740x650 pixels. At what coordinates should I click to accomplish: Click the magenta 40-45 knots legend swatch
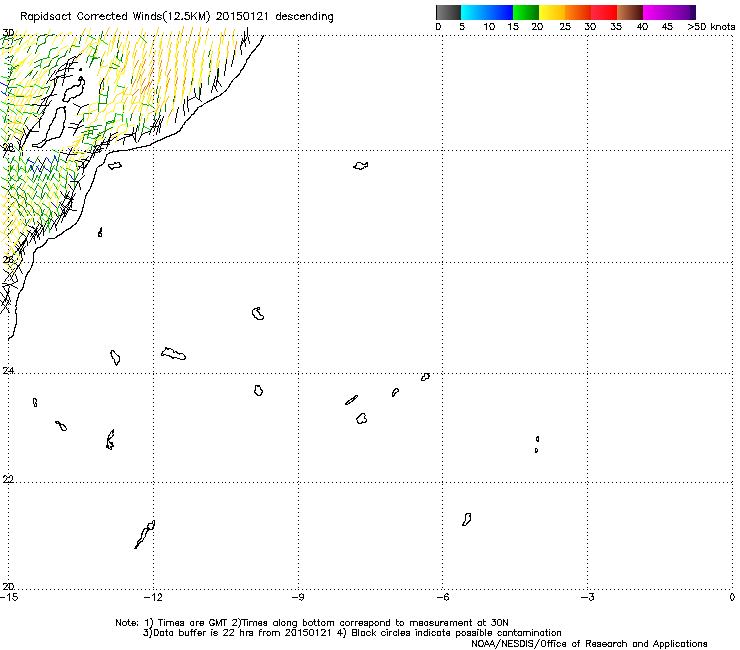[656, 12]
